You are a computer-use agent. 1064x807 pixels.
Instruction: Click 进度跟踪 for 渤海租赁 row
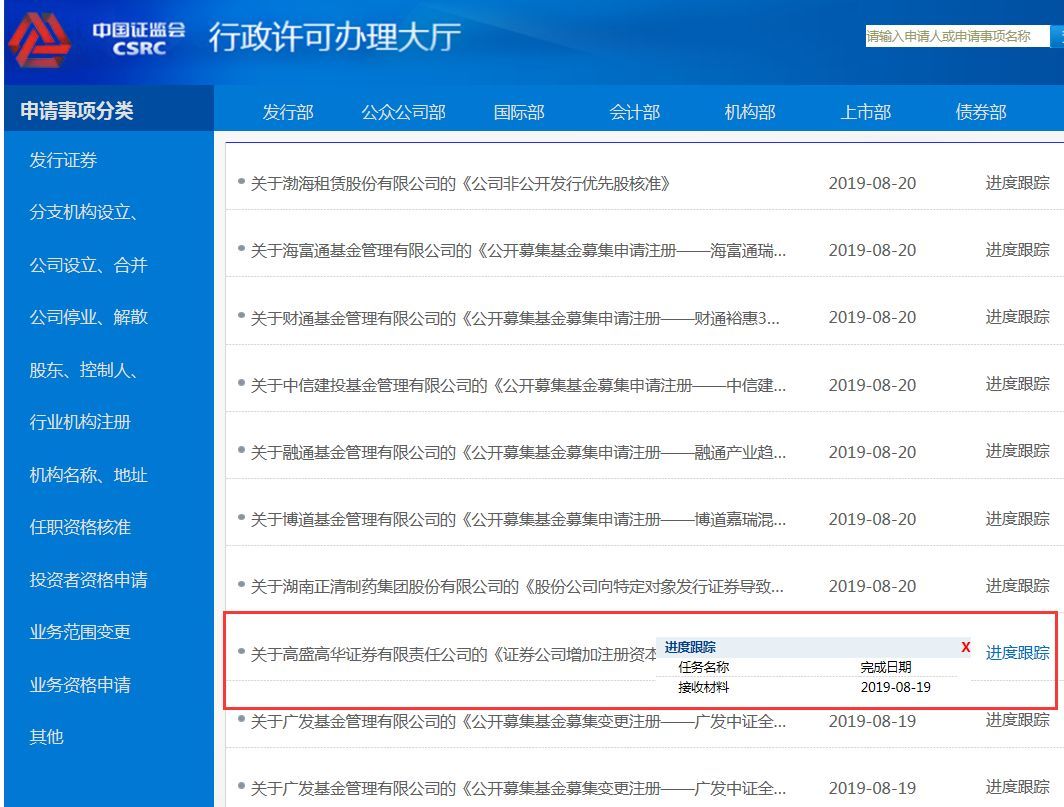1017,183
